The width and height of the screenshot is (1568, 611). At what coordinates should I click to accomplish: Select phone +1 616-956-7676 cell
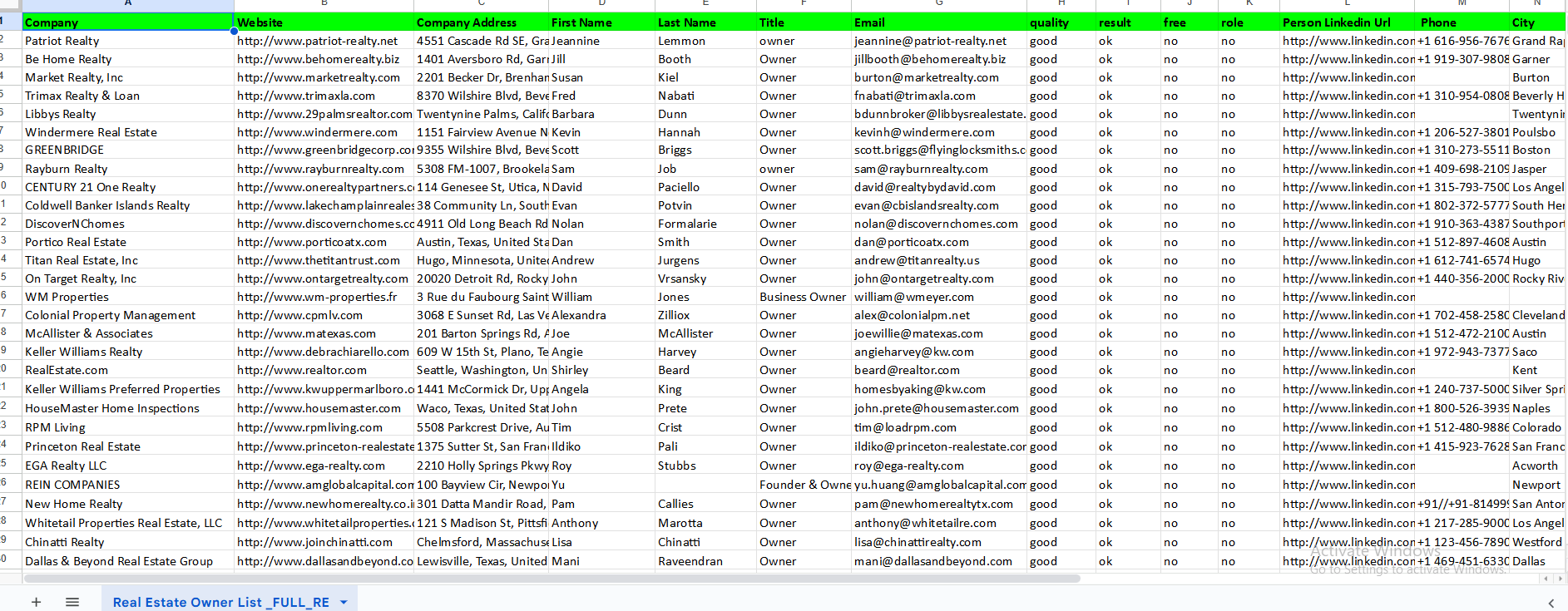click(1462, 41)
